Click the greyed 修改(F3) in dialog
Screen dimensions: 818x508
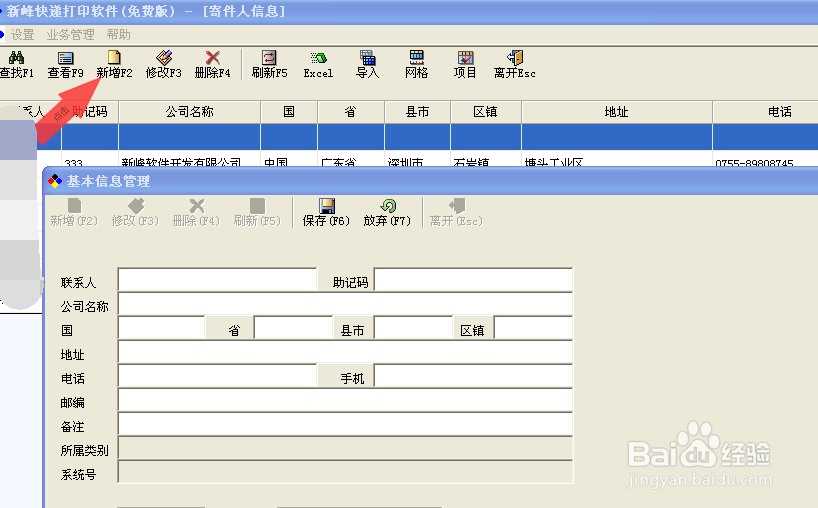(x=135, y=212)
